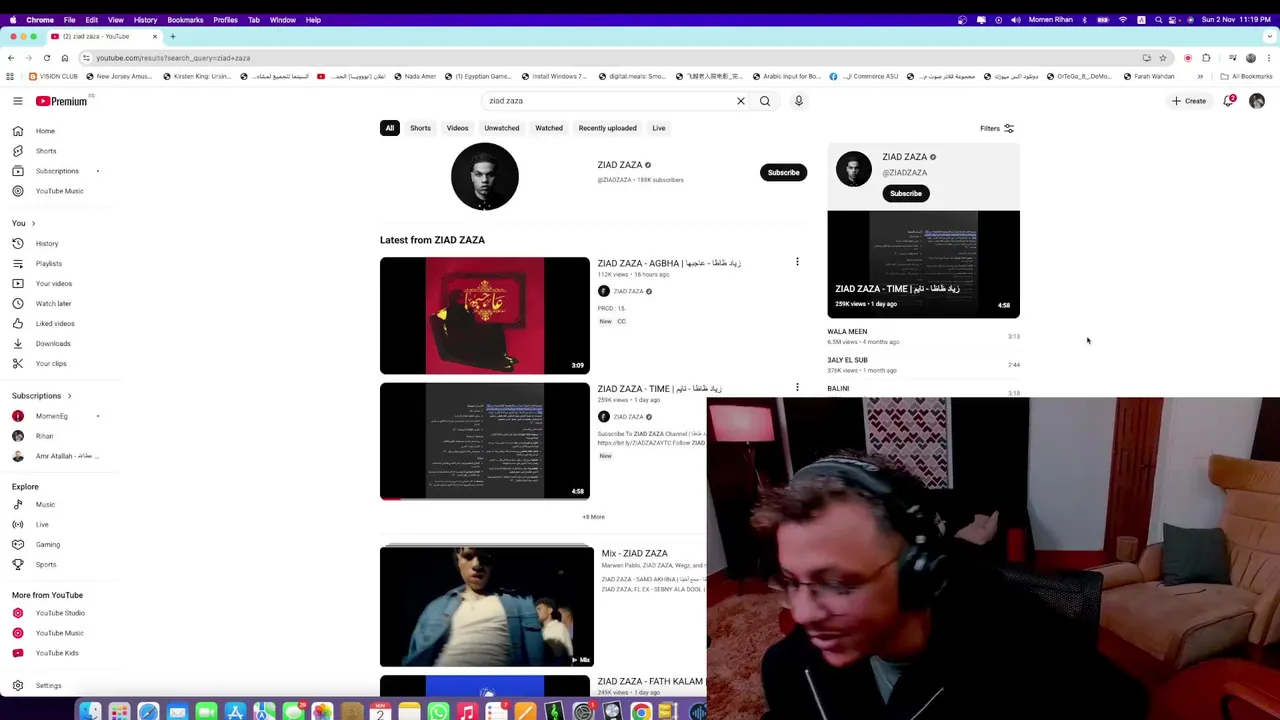This screenshot has height=720, width=1280.
Task: Open more options for TIME video
Action: [x=797, y=387]
